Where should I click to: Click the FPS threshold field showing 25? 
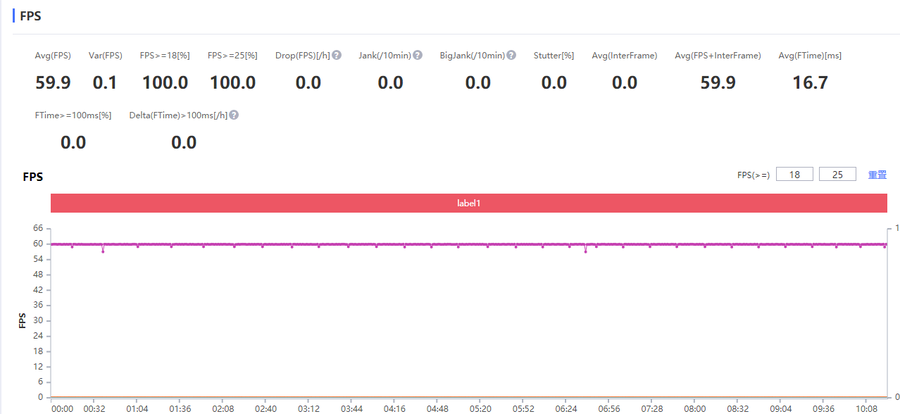point(837,175)
